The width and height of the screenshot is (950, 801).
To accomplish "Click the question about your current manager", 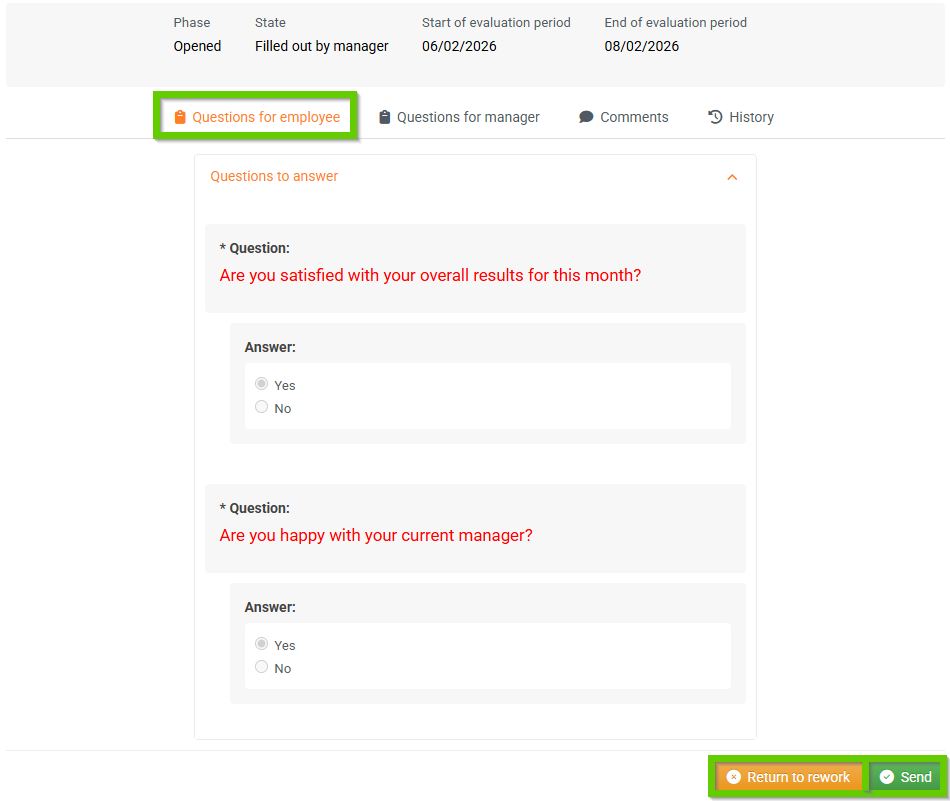I will click(x=376, y=535).
